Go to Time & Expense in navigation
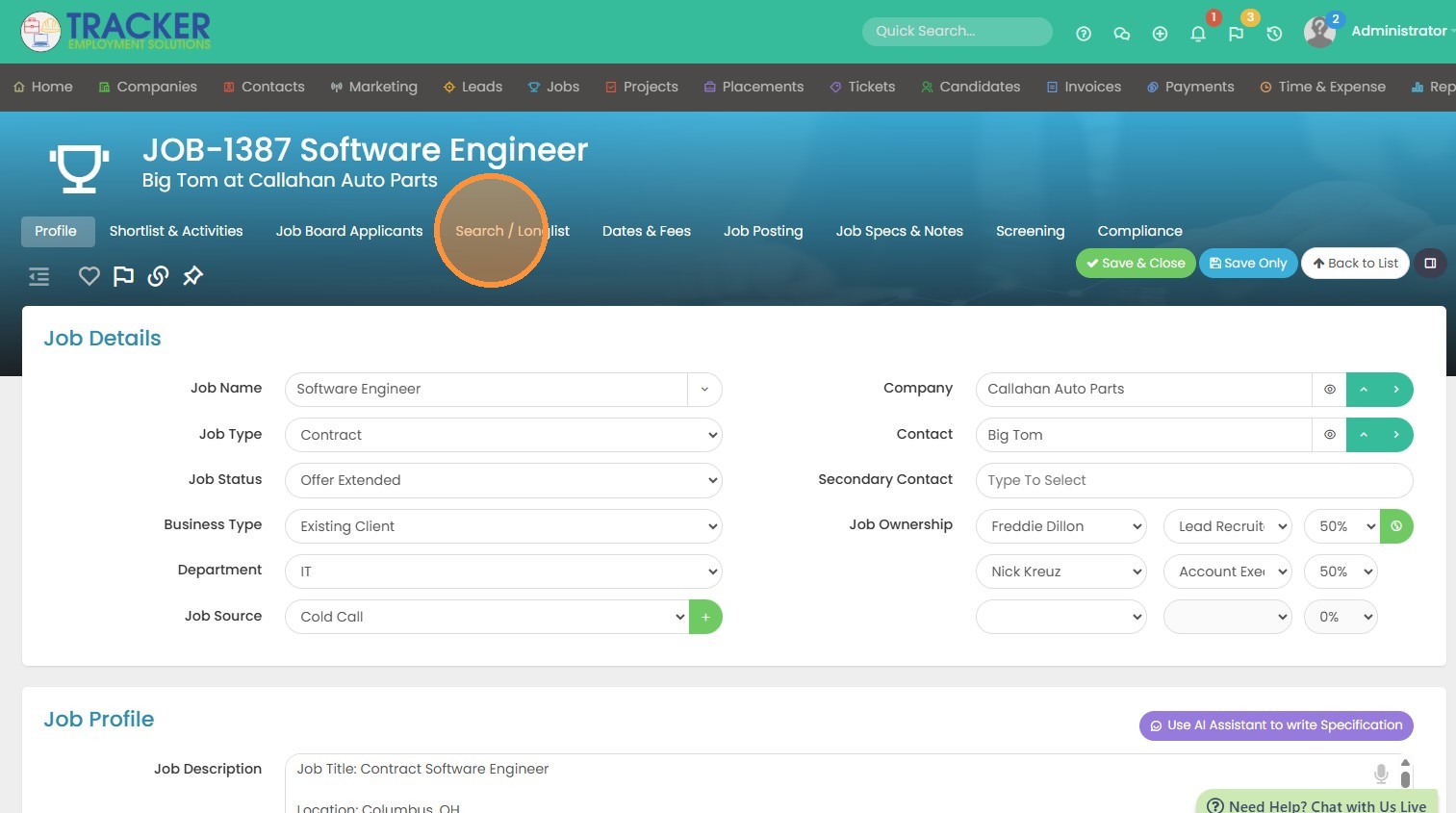The image size is (1456, 813). click(1323, 87)
